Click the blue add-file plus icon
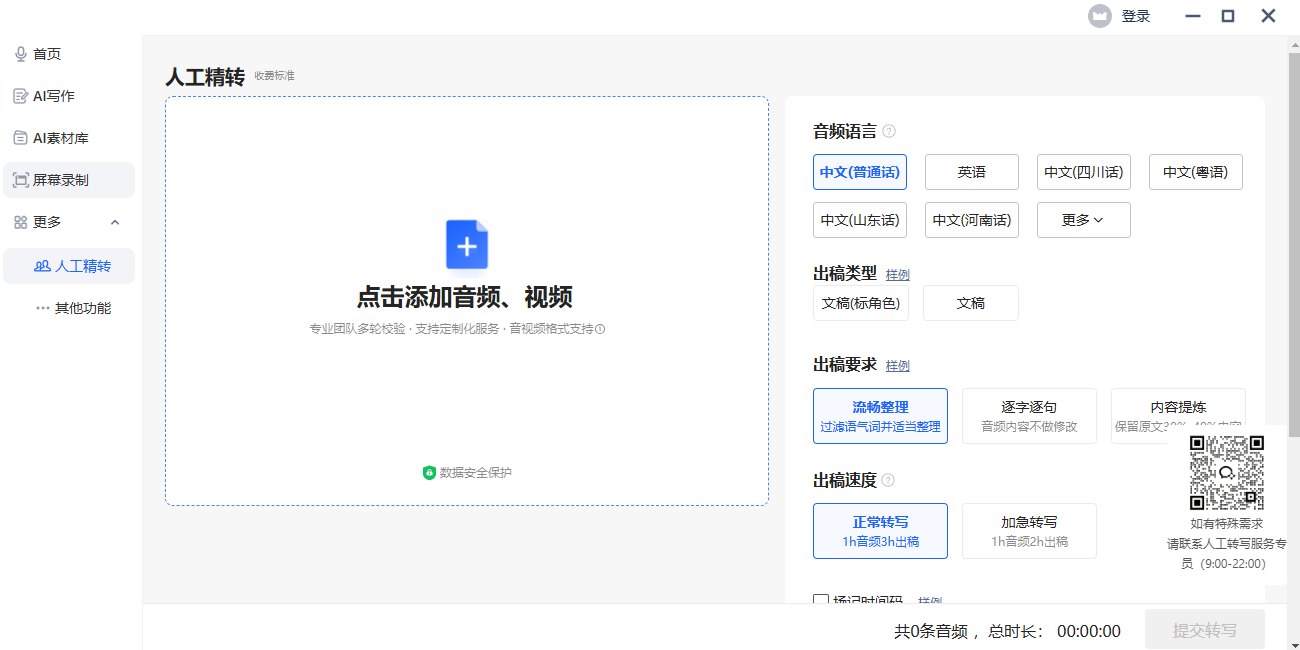This screenshot has height=650, width=1300. point(467,245)
